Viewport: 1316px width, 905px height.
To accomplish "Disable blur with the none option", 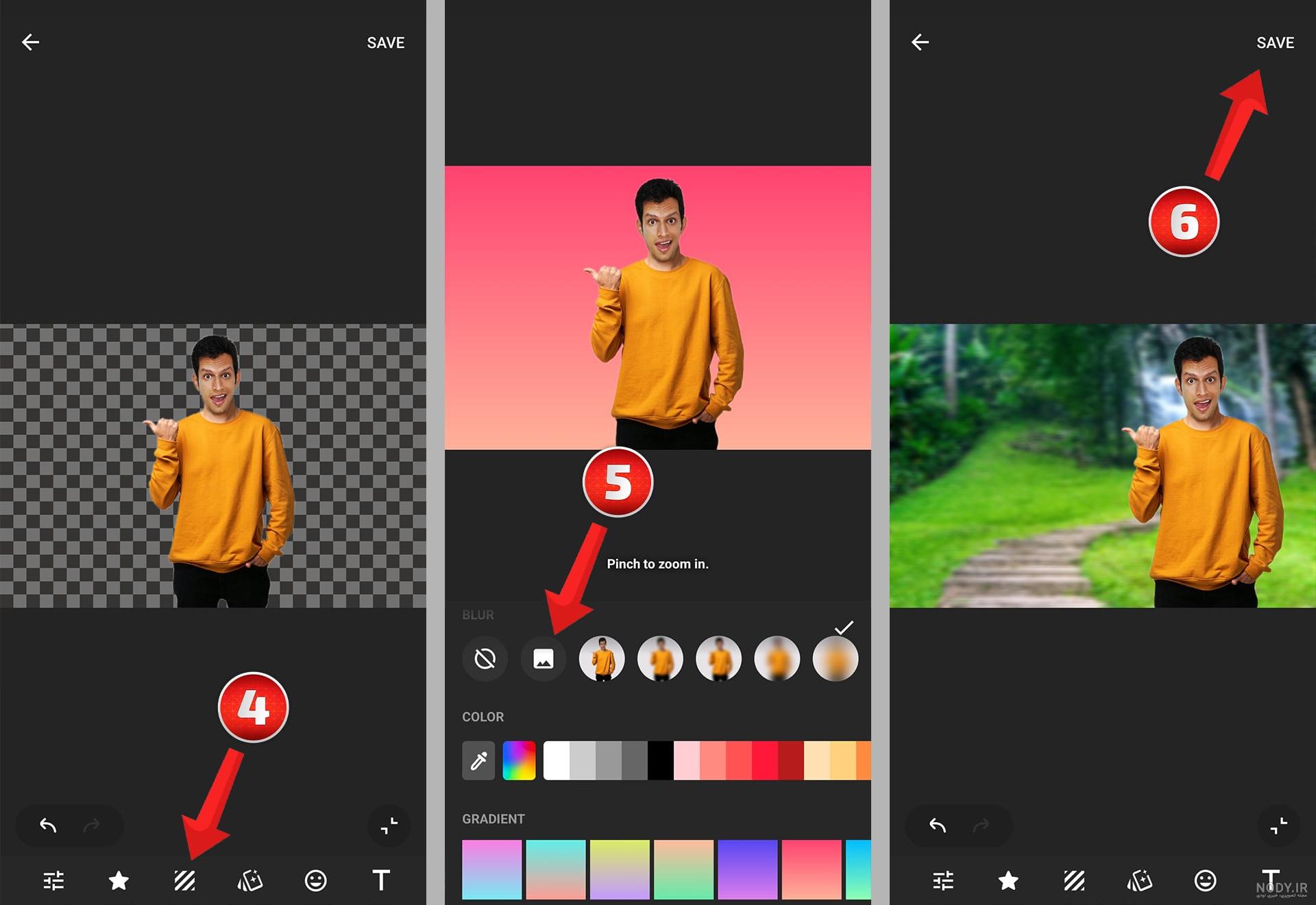I will pyautogui.click(x=485, y=659).
